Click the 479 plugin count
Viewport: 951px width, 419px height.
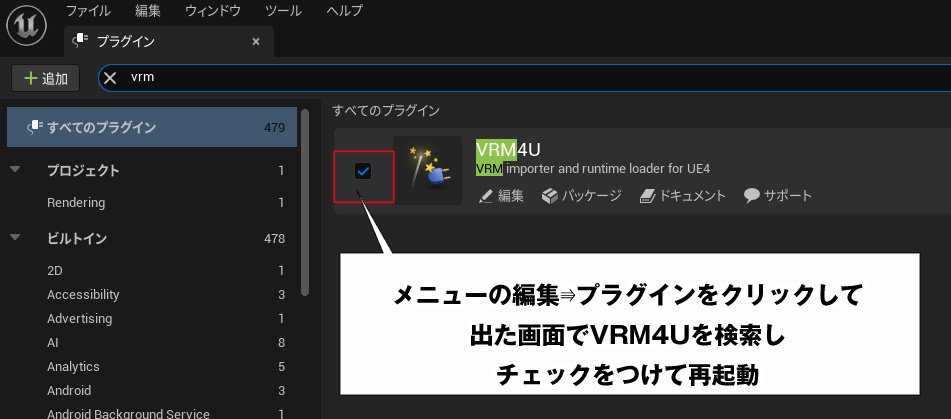click(x=275, y=128)
